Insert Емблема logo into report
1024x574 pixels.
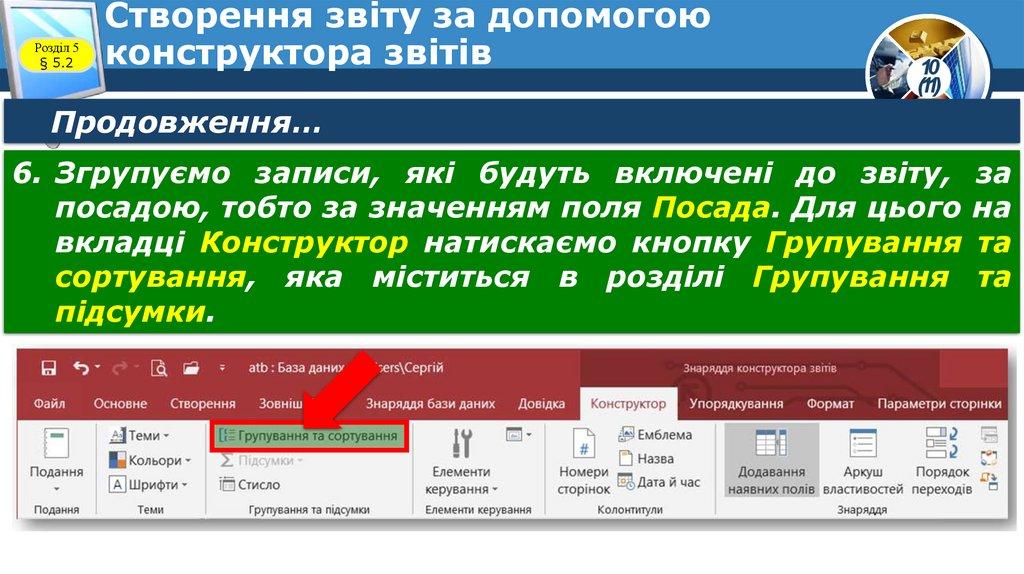point(655,435)
